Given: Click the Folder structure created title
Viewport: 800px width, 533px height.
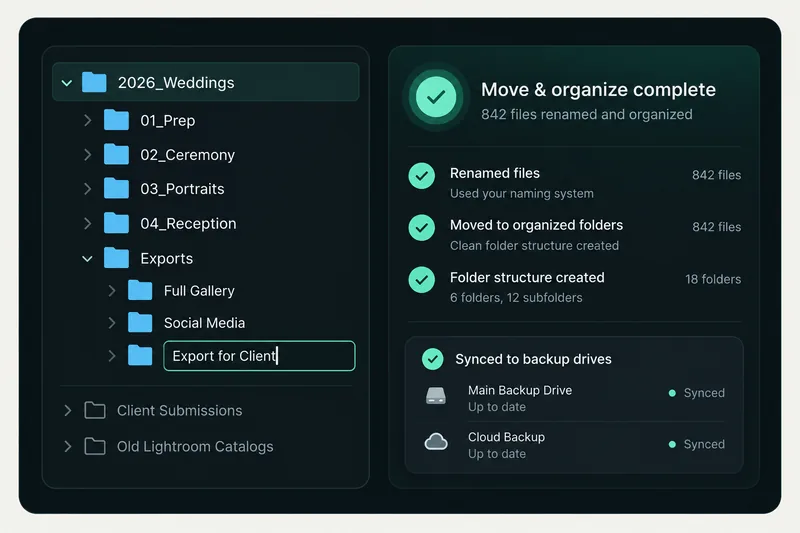Looking at the screenshot, I should pos(527,277).
